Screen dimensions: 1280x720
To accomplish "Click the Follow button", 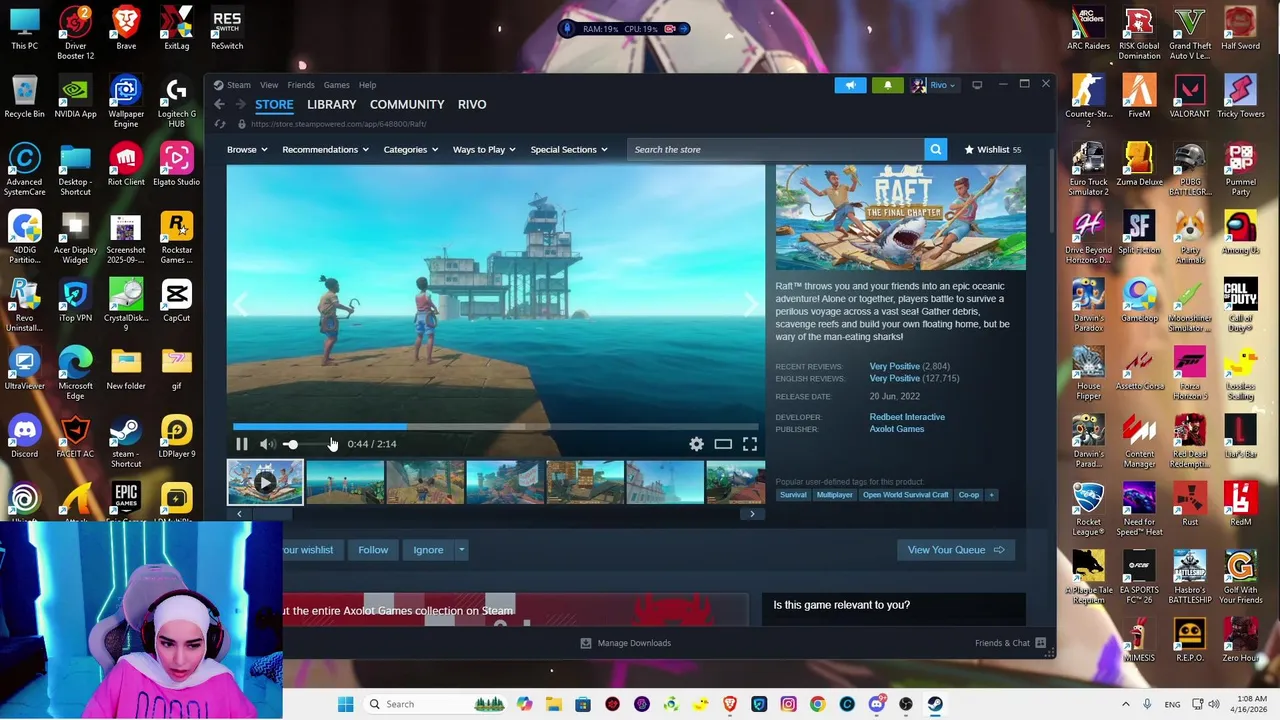I will pos(373,550).
